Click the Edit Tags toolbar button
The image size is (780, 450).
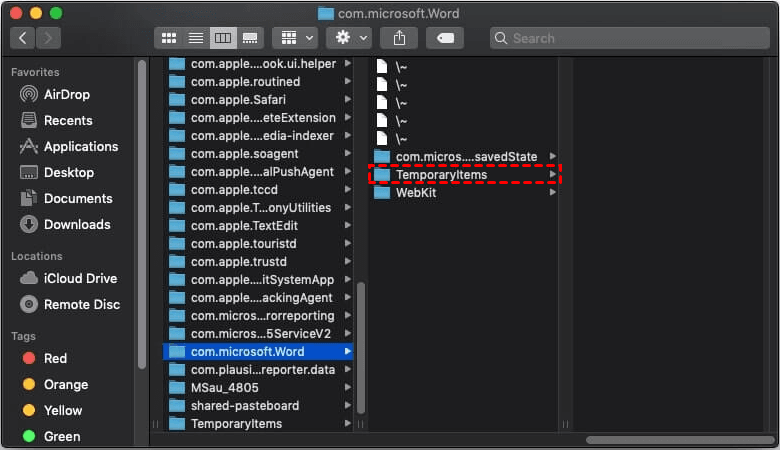pyautogui.click(x=445, y=38)
